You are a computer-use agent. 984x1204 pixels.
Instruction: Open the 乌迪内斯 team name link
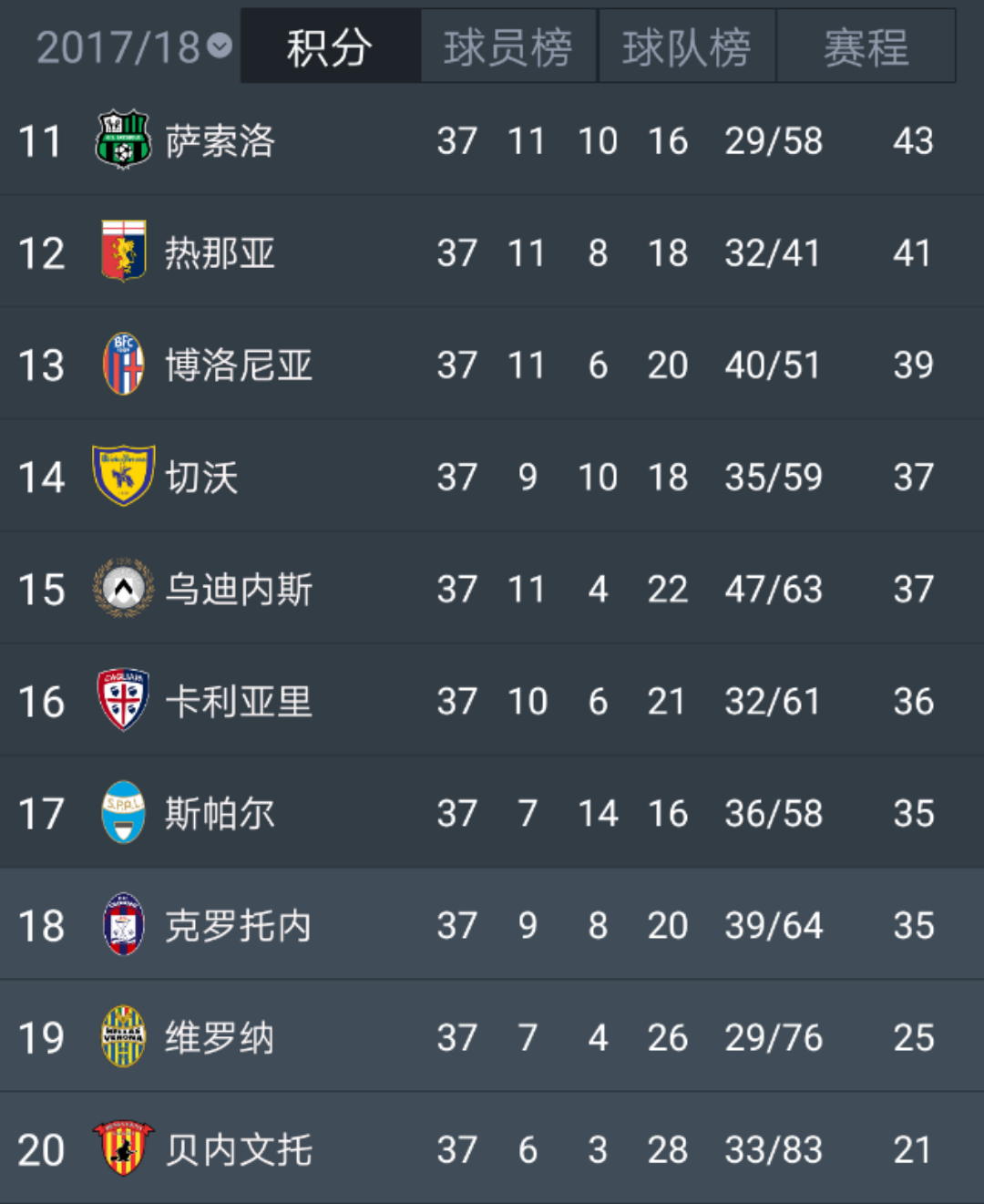[x=239, y=590]
